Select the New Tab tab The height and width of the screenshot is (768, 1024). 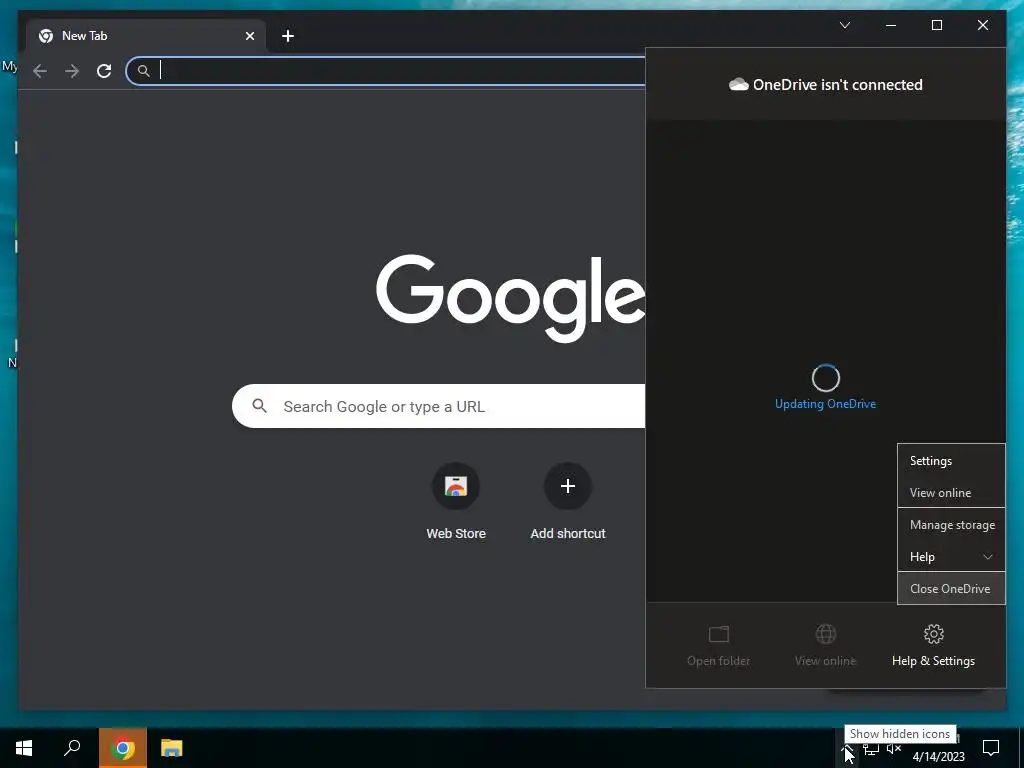(146, 36)
